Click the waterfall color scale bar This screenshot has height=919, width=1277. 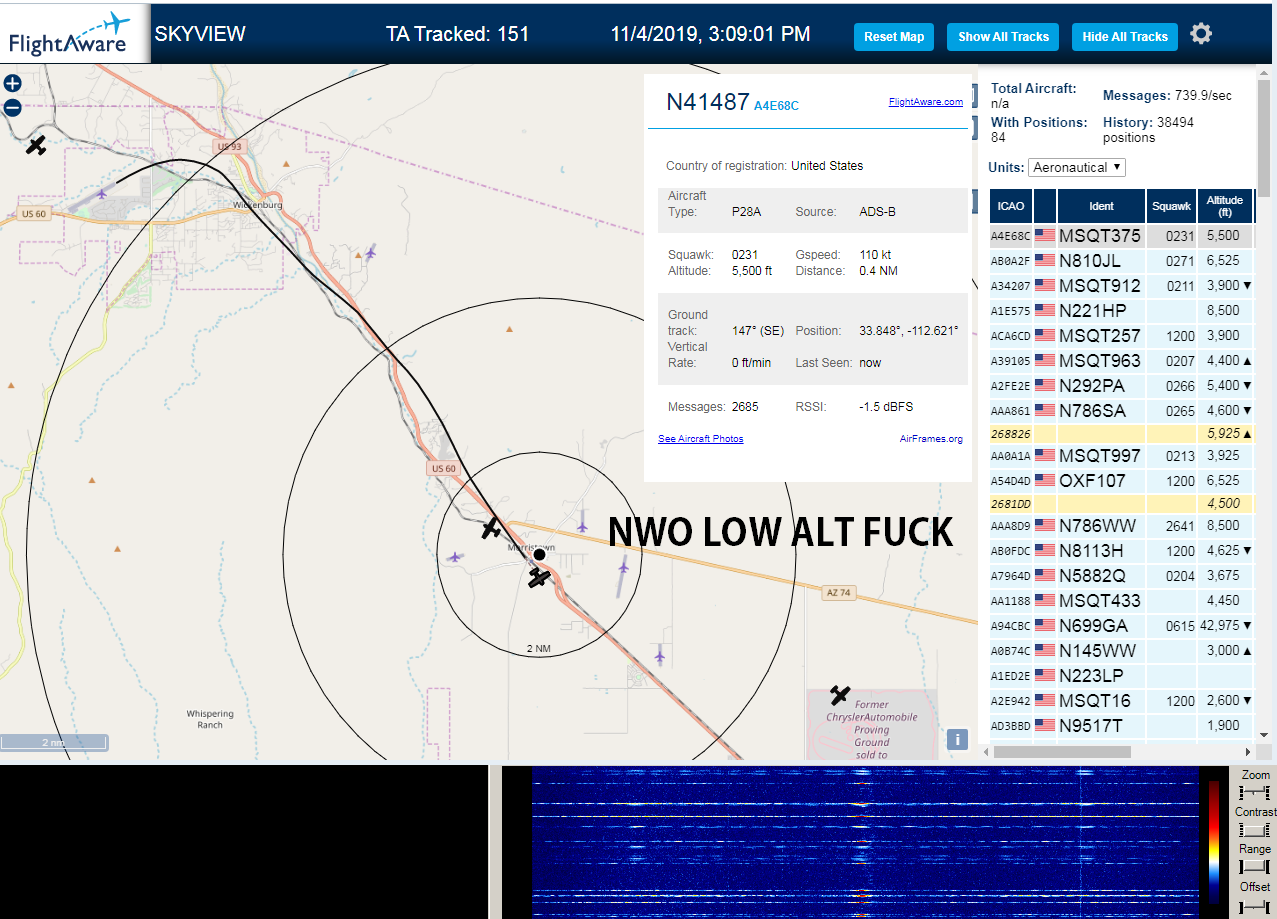[x=1214, y=842]
